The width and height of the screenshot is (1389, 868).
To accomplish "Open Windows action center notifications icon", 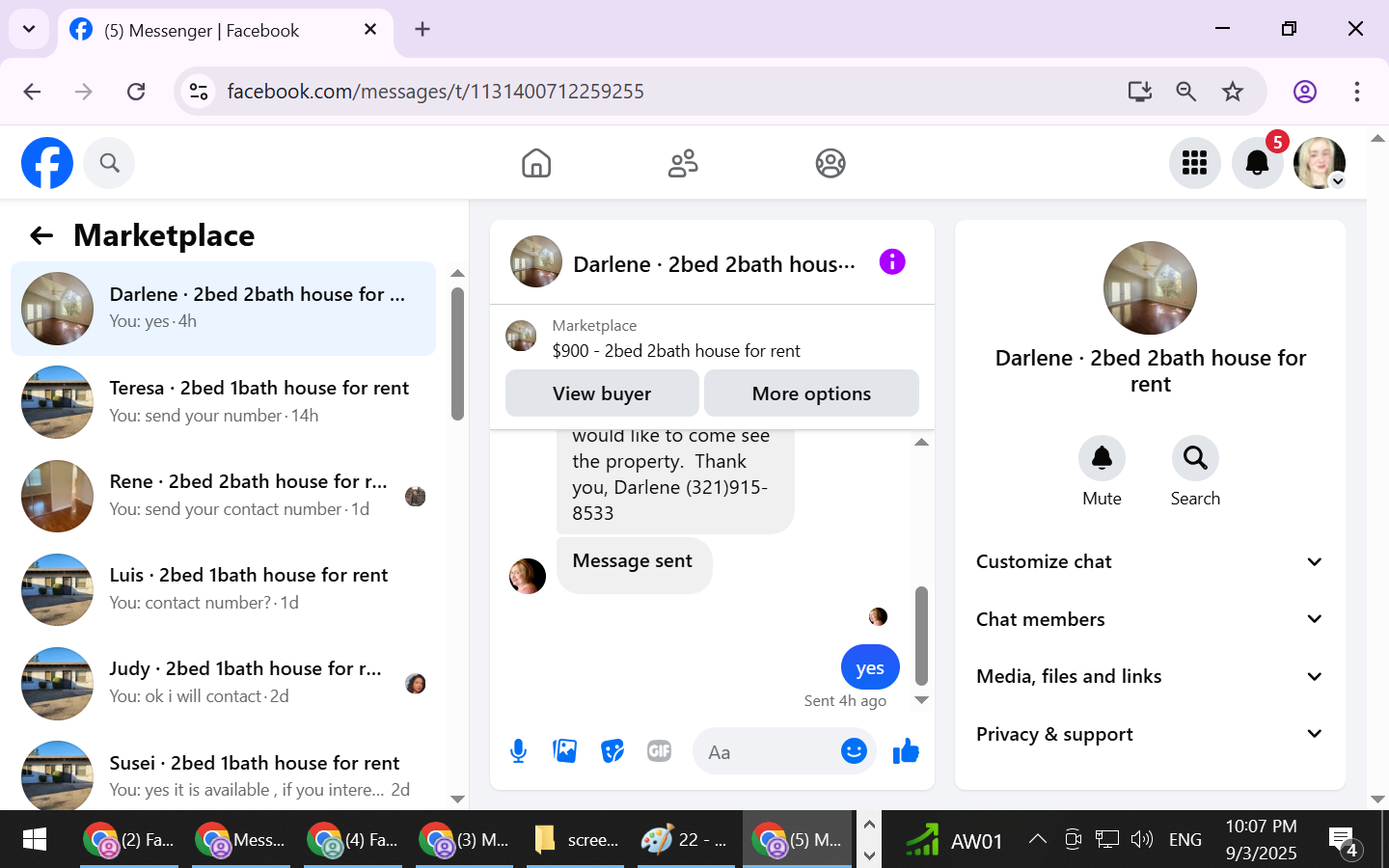I will [x=1344, y=841].
